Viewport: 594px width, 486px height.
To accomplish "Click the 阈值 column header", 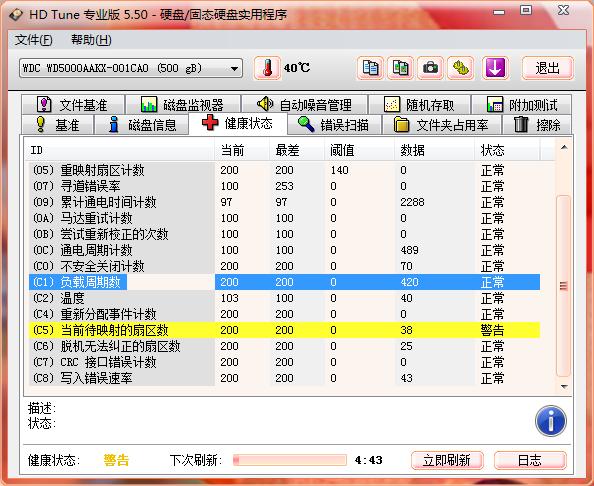I will click(x=359, y=150).
